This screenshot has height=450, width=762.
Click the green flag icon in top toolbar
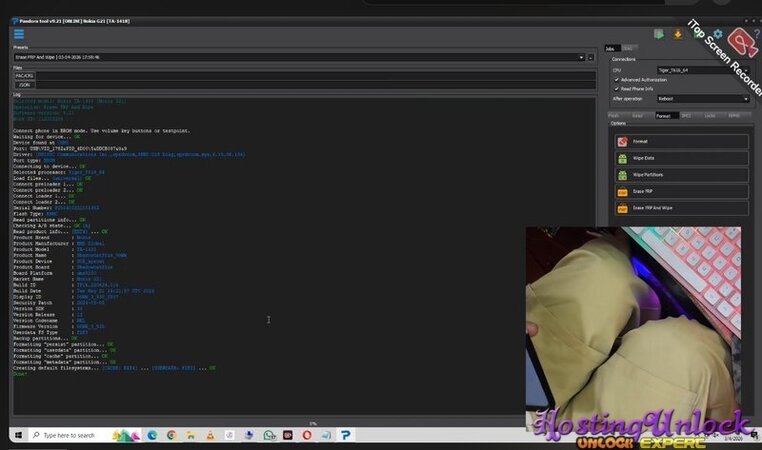[658, 34]
